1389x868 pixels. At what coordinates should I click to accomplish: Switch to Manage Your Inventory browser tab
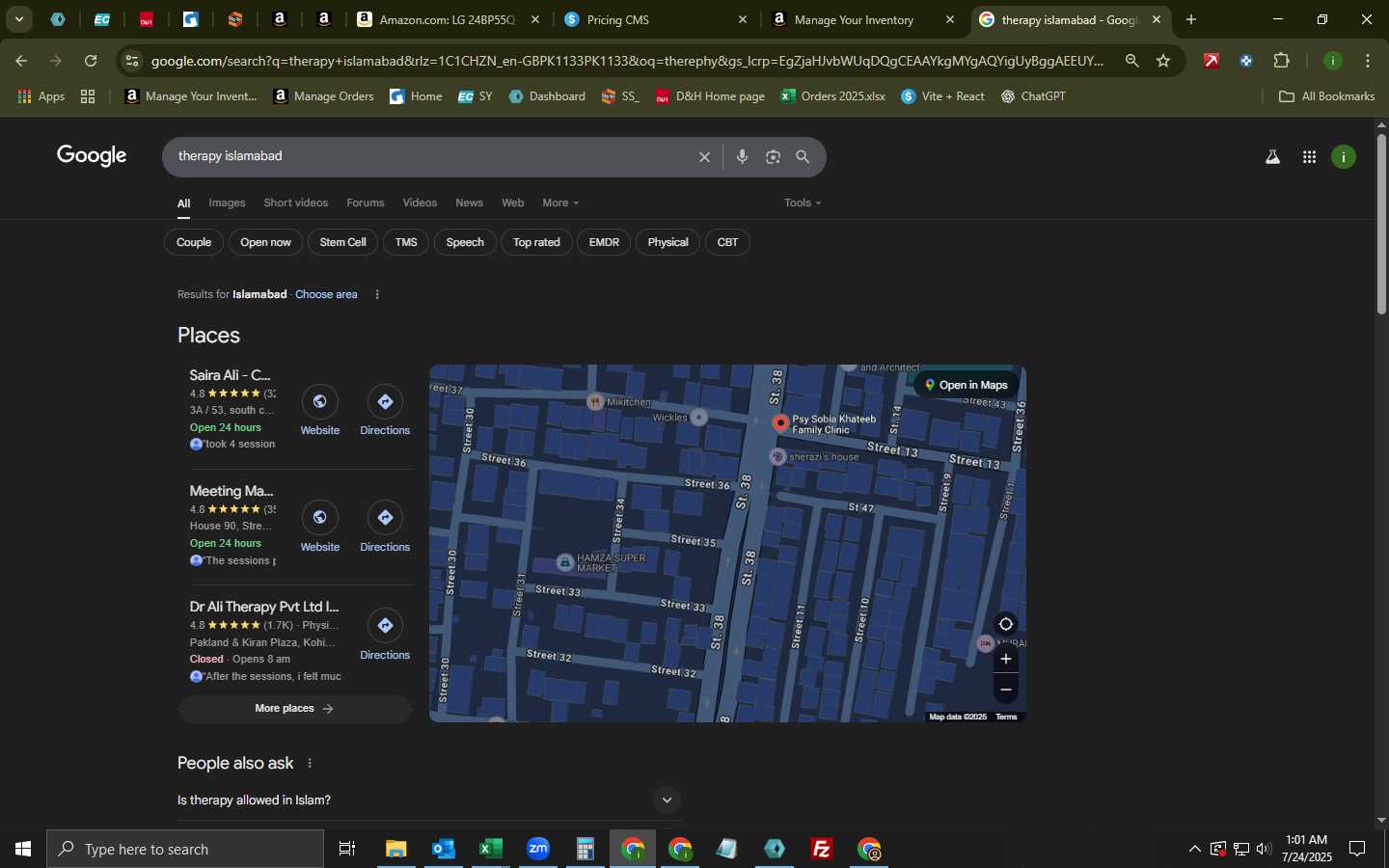click(x=864, y=19)
